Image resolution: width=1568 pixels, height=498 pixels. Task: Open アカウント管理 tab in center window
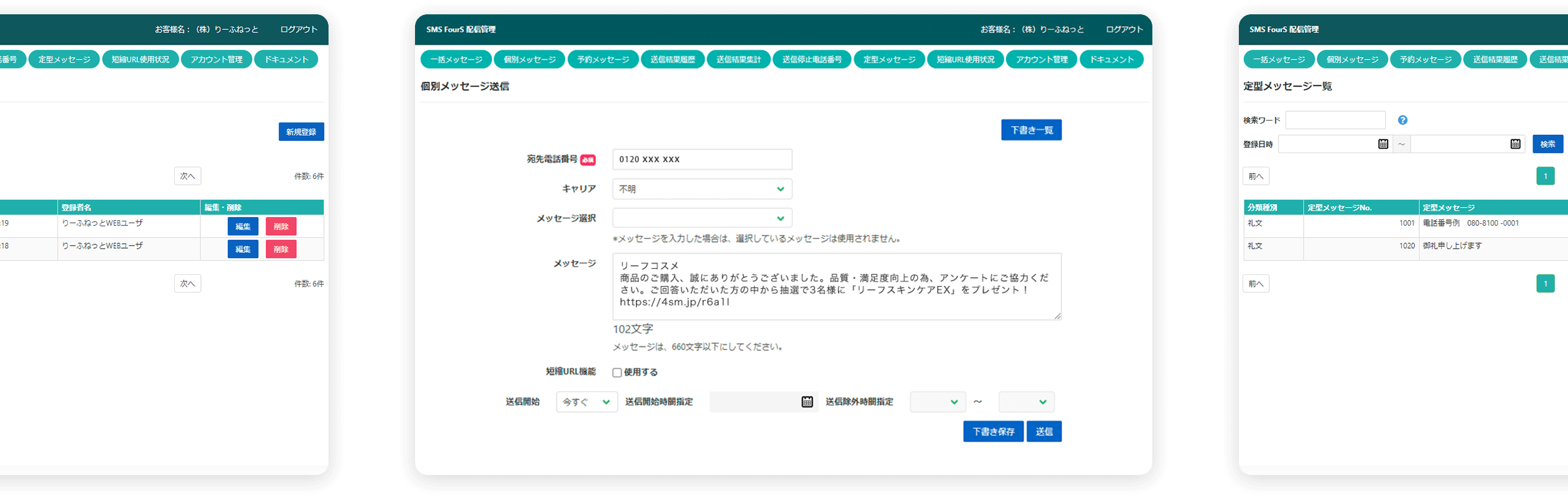1042,60
